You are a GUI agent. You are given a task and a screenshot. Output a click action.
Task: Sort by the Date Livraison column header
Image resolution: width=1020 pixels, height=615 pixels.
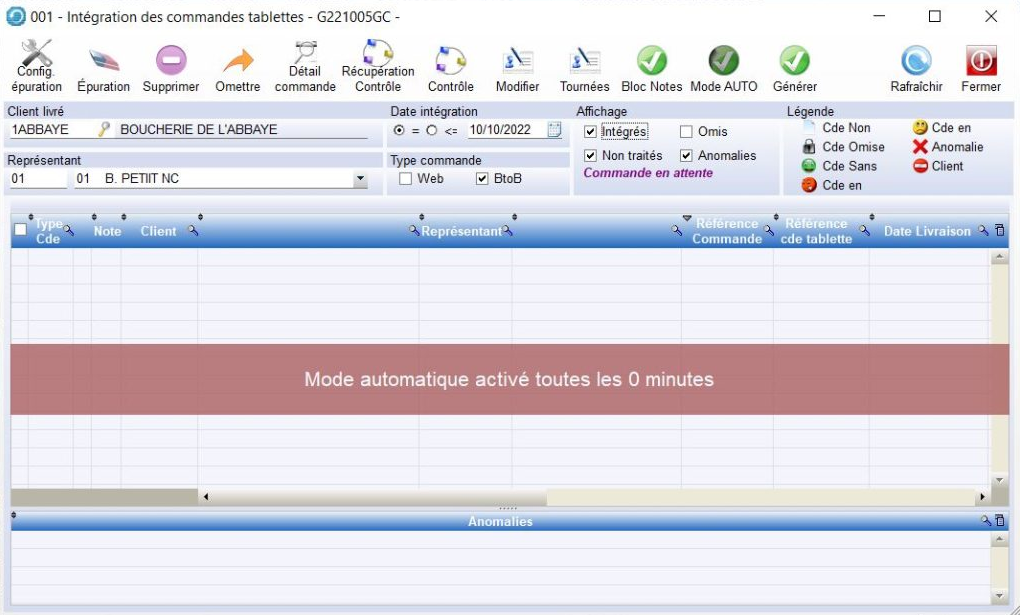926,231
